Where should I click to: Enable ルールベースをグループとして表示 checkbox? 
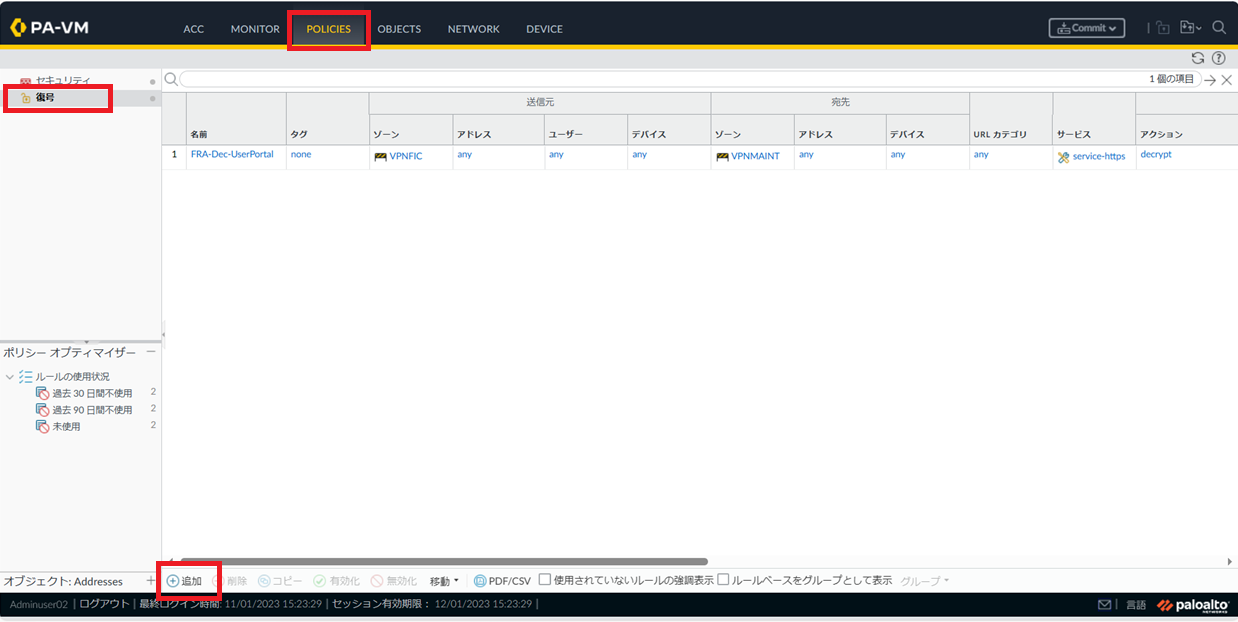click(x=723, y=580)
